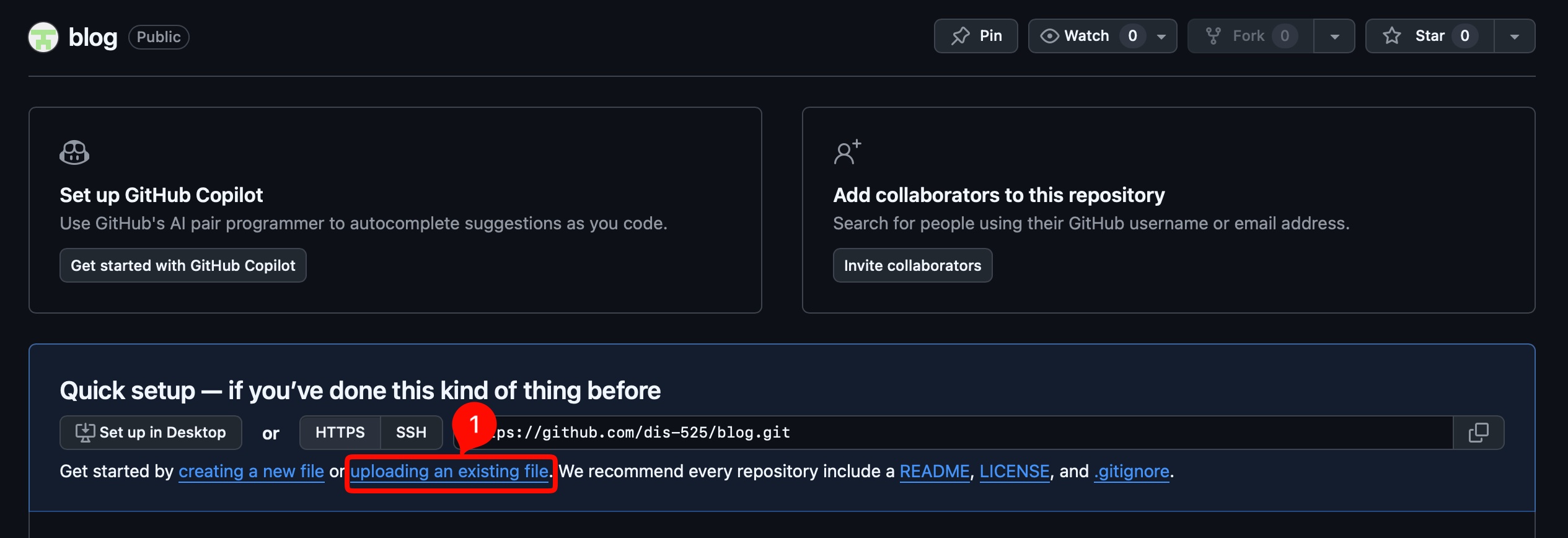Open the Star lists dropdown arrow
Viewport: 1568px width, 538px height.
(x=1514, y=37)
